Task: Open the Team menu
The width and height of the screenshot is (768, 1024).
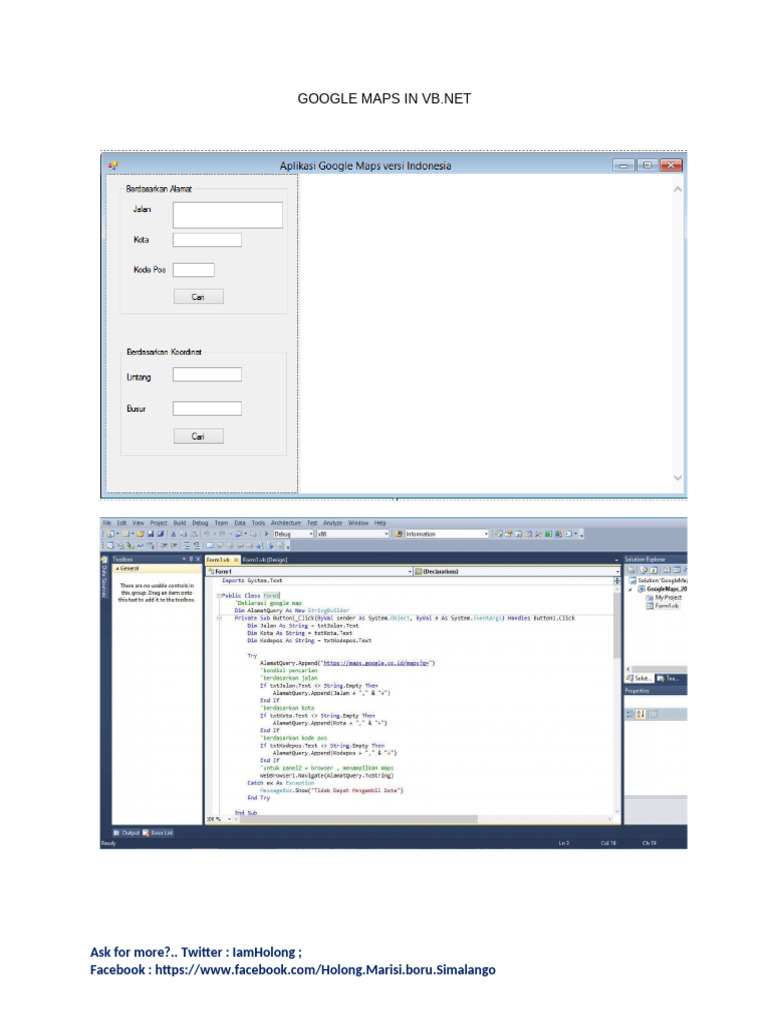Action: tap(221, 523)
